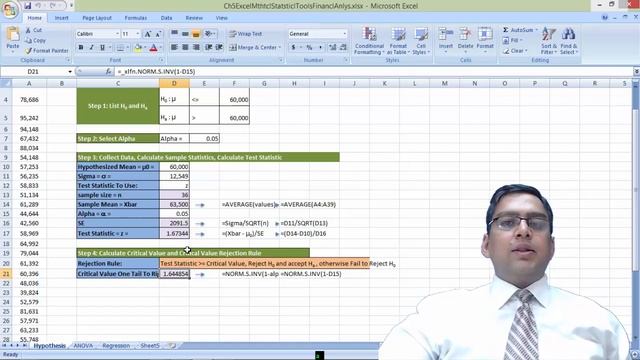Open the Font size dropdown

138,34
